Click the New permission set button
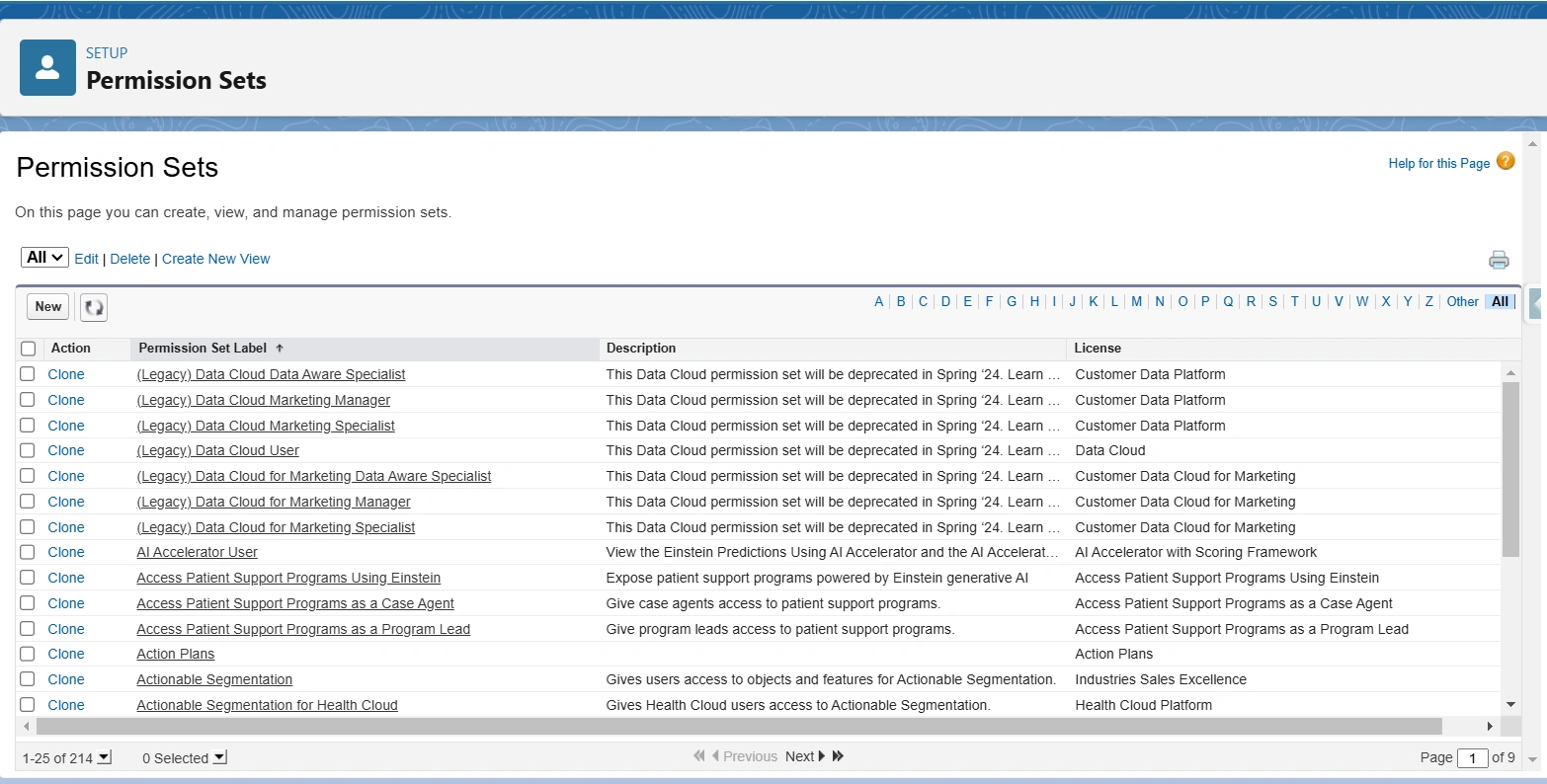The width and height of the screenshot is (1547, 784). (x=46, y=307)
